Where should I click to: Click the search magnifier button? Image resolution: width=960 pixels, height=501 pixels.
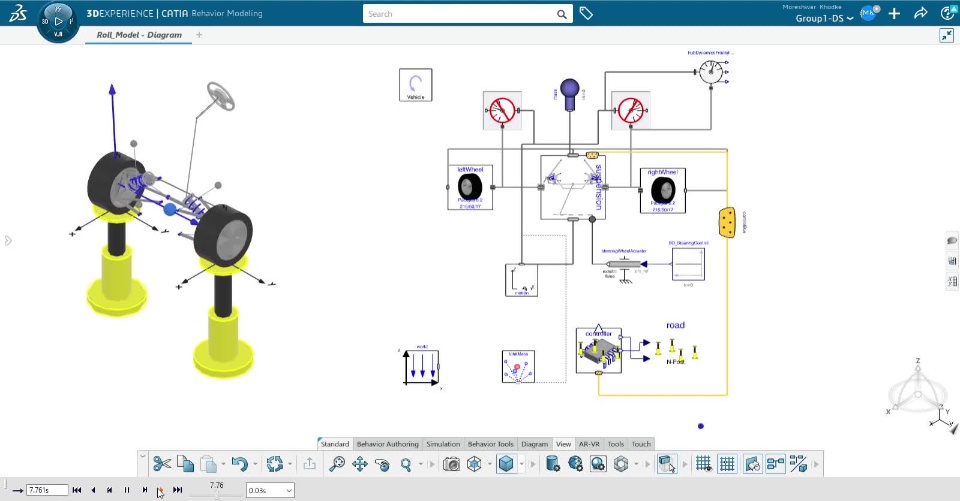562,14
